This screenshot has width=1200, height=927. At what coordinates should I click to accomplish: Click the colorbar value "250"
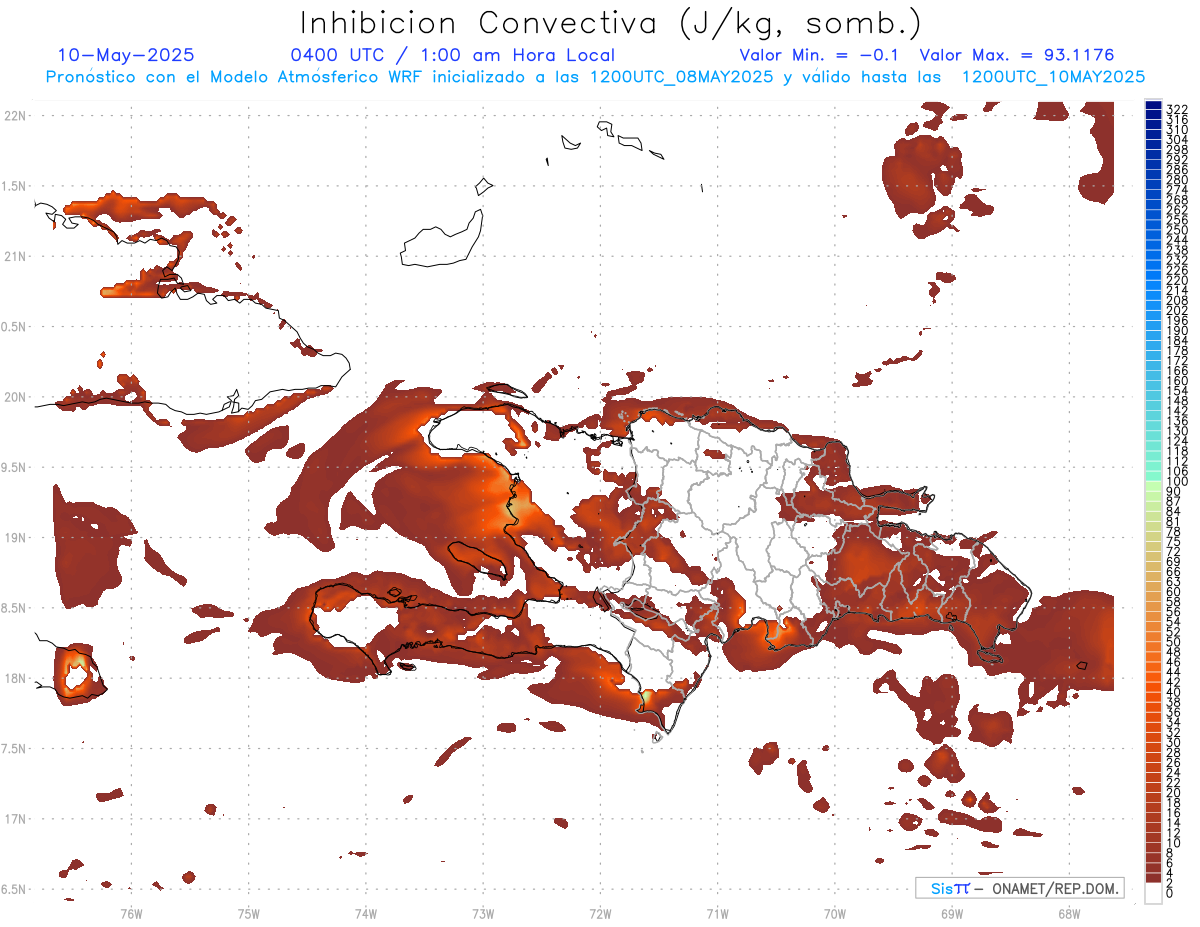click(1176, 230)
